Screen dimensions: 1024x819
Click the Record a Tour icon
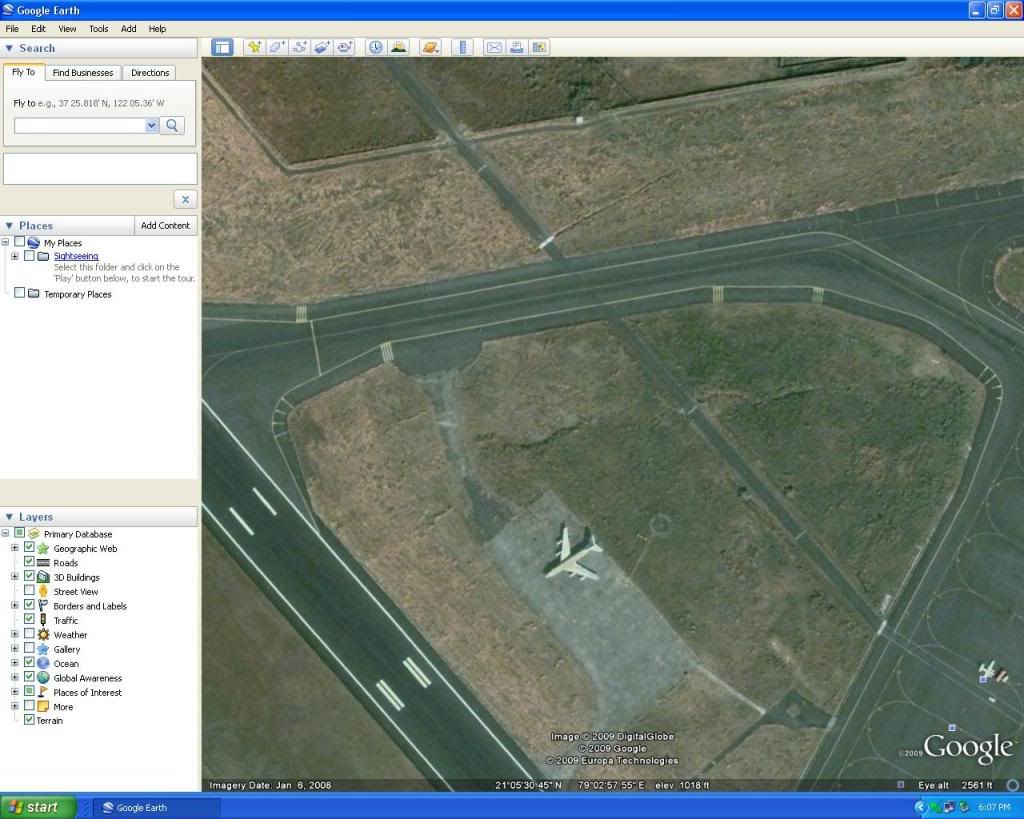pos(345,47)
